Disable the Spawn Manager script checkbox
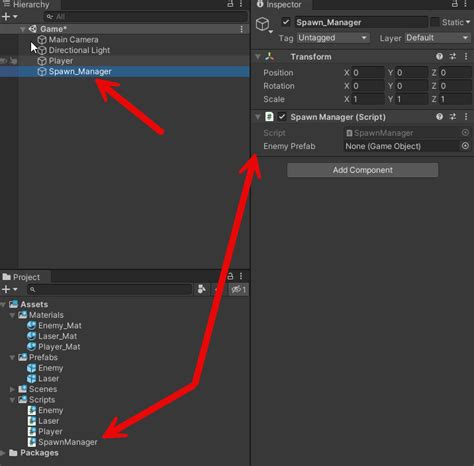 282,117
